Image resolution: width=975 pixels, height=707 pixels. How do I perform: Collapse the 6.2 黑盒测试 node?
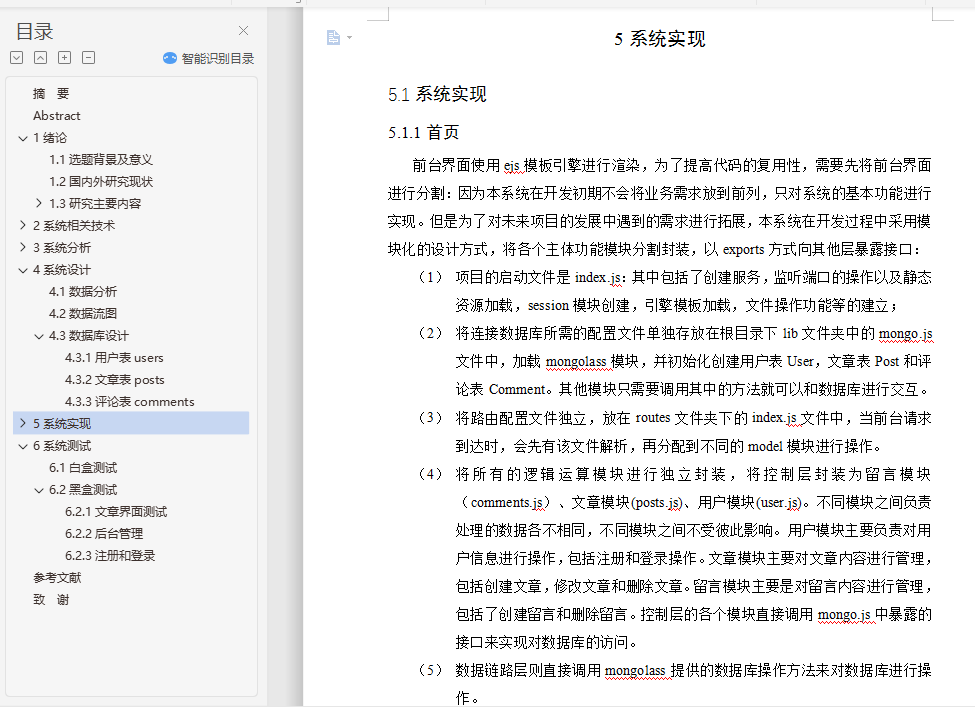coord(39,490)
